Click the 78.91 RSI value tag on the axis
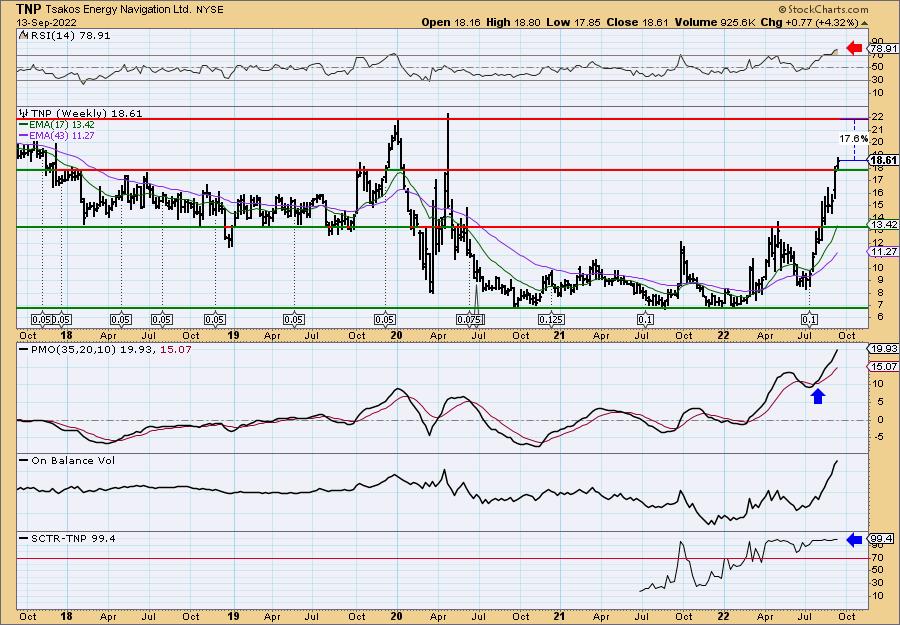This screenshot has height=625, width=900. pyautogui.click(x=885, y=49)
